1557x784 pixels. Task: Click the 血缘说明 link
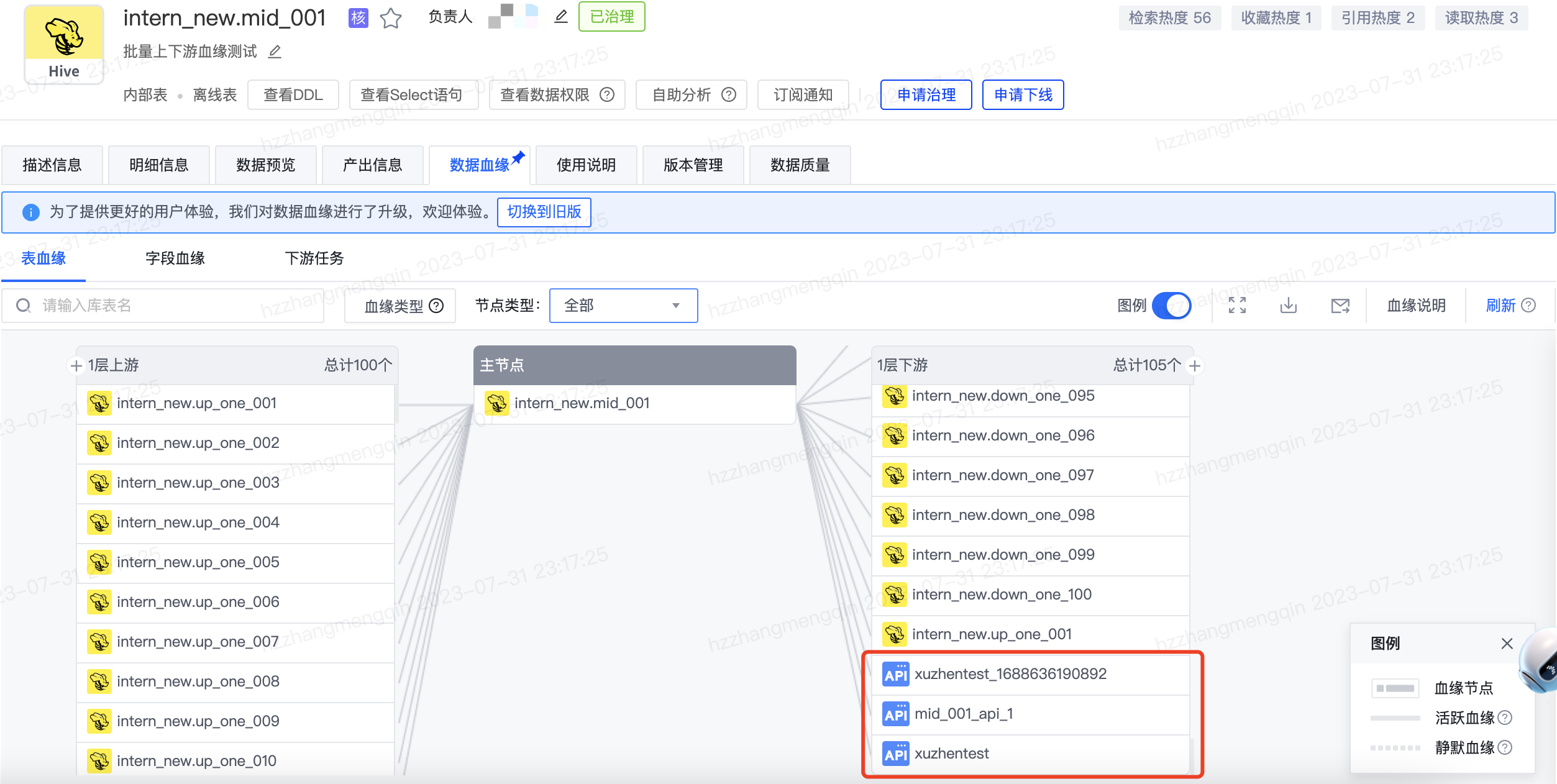point(1416,306)
